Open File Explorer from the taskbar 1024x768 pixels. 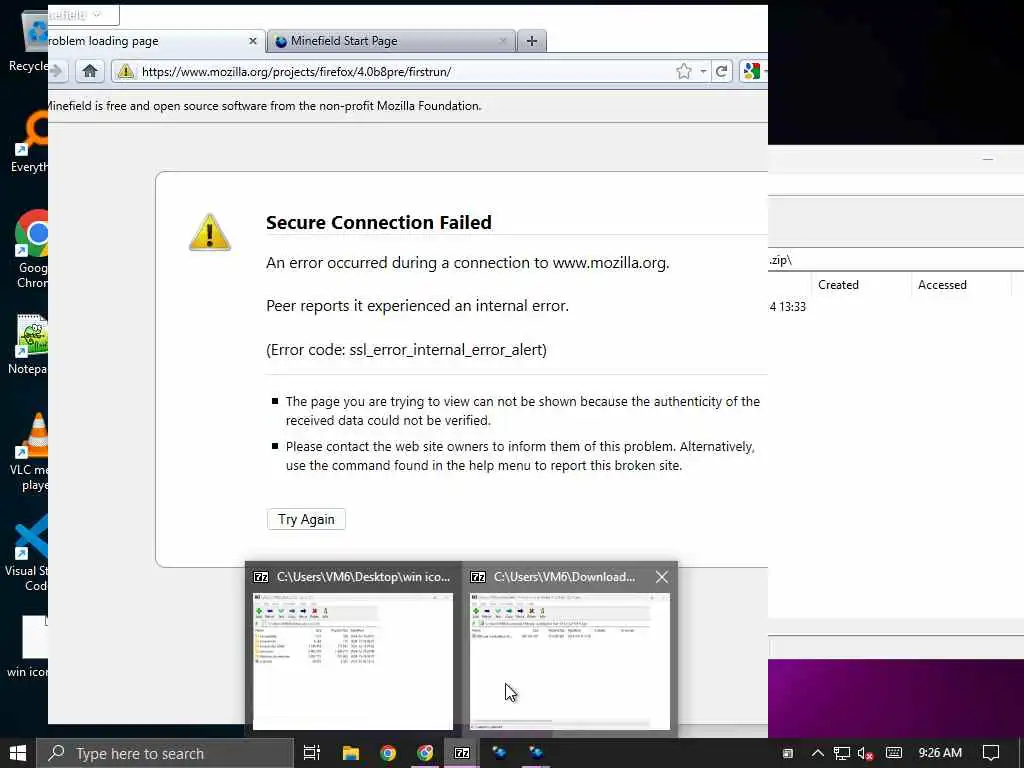point(351,753)
